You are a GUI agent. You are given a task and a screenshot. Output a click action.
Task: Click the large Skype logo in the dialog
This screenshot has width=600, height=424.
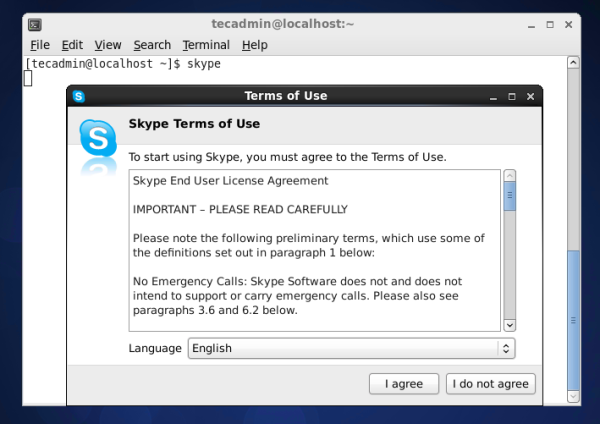[98, 137]
